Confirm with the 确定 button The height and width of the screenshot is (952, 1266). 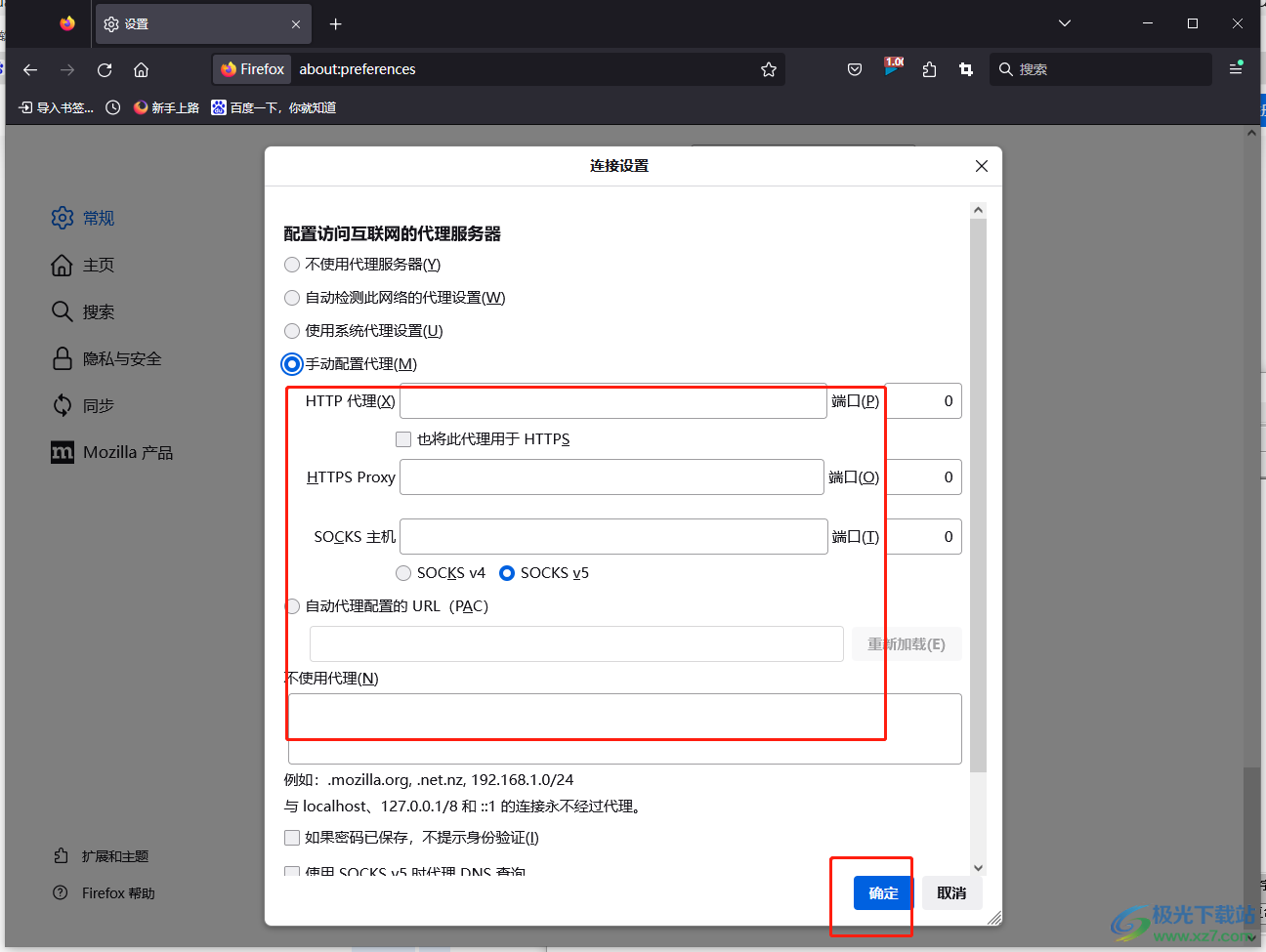click(883, 892)
